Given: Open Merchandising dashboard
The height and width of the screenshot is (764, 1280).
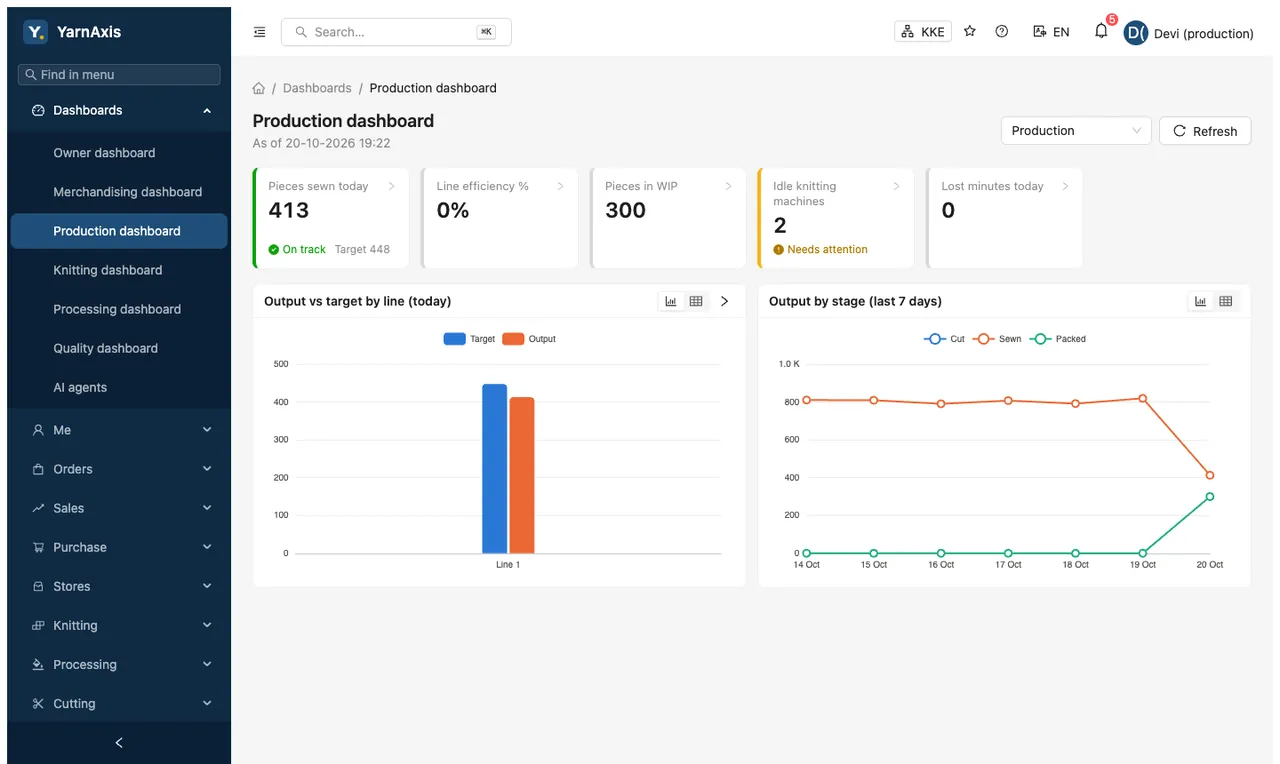Looking at the screenshot, I should (119, 192).
